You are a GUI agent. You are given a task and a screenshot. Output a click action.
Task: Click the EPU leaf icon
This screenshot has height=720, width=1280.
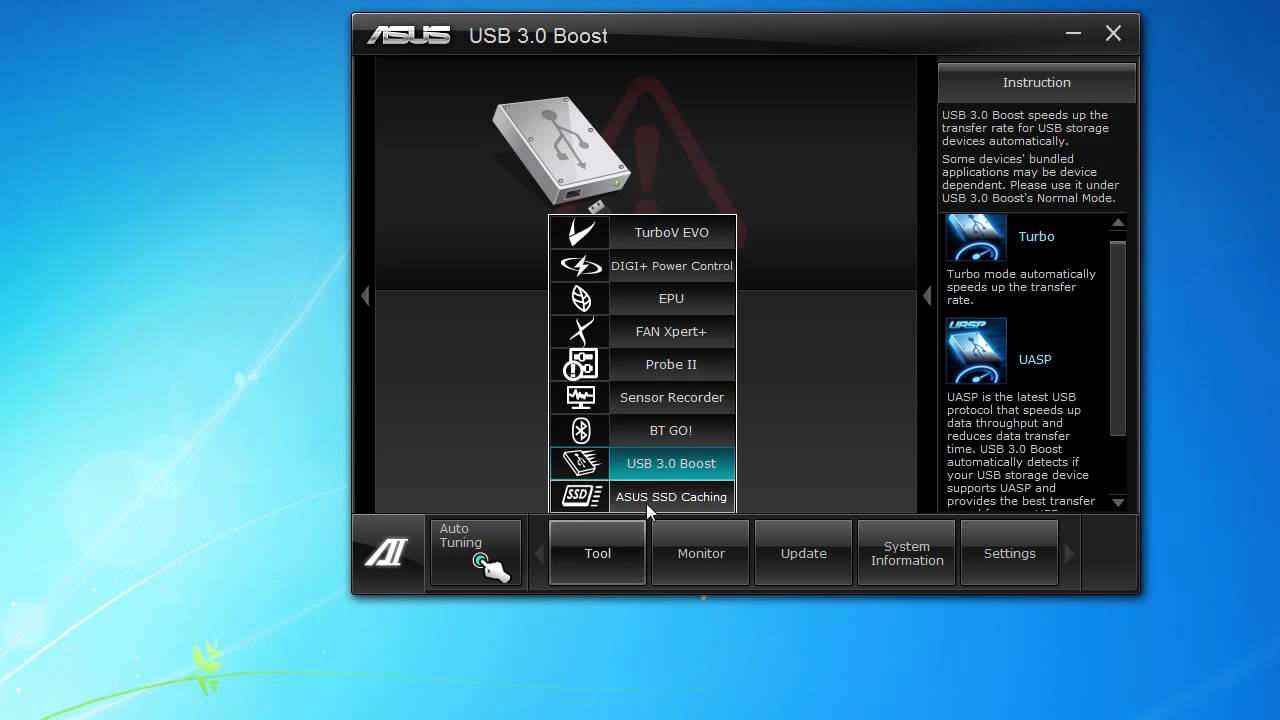tap(580, 298)
